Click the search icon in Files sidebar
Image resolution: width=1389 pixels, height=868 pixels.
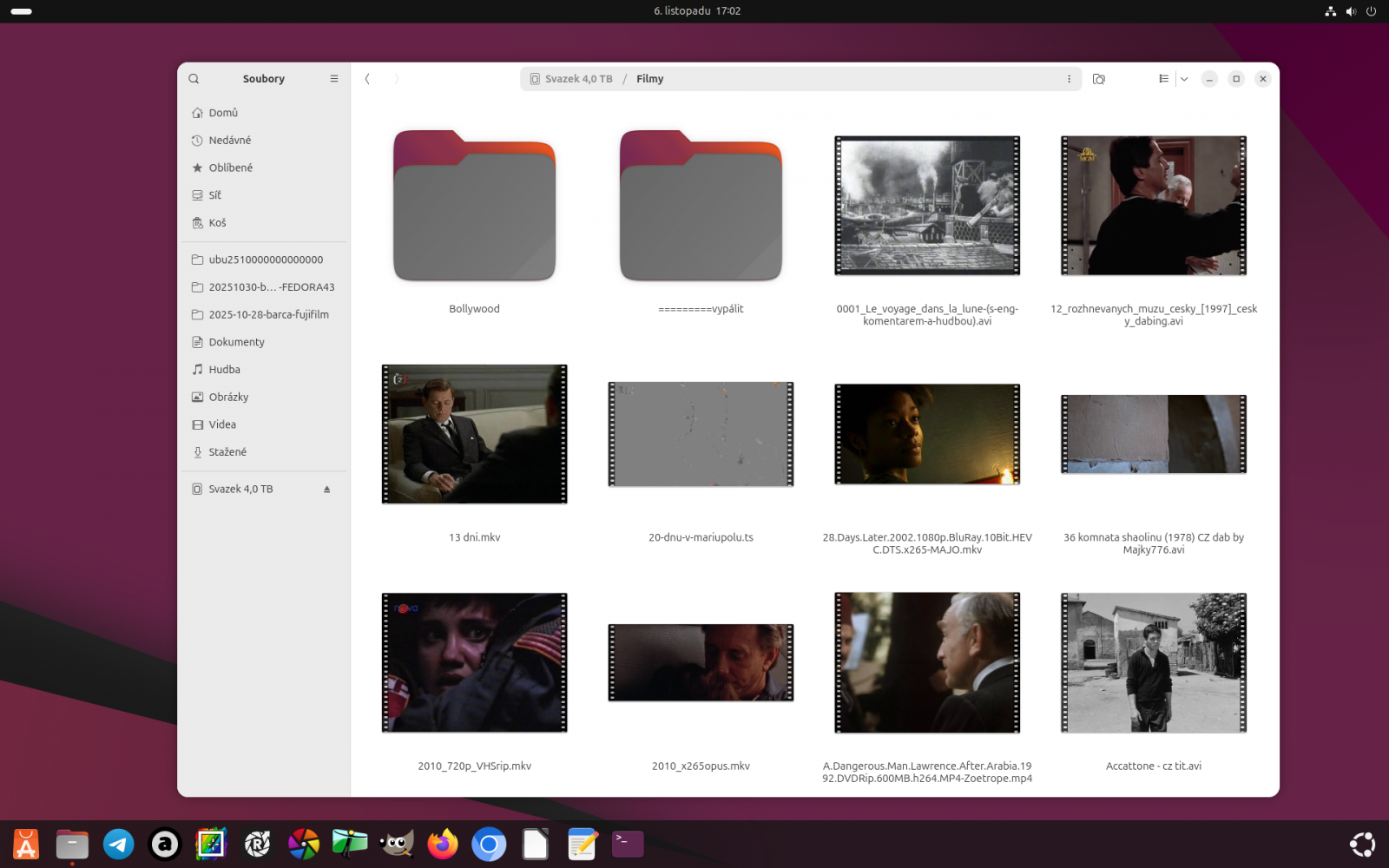click(x=194, y=79)
